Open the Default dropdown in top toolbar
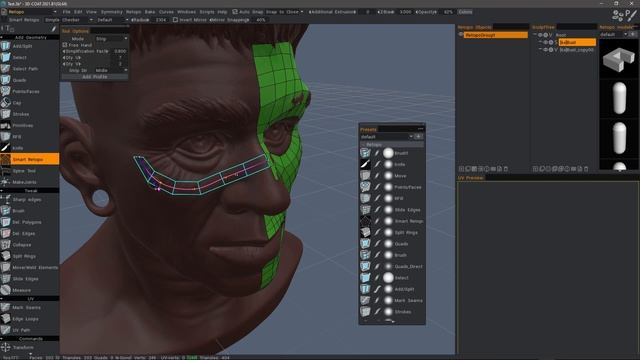Viewport: 640px width, 360px height. [112, 20]
